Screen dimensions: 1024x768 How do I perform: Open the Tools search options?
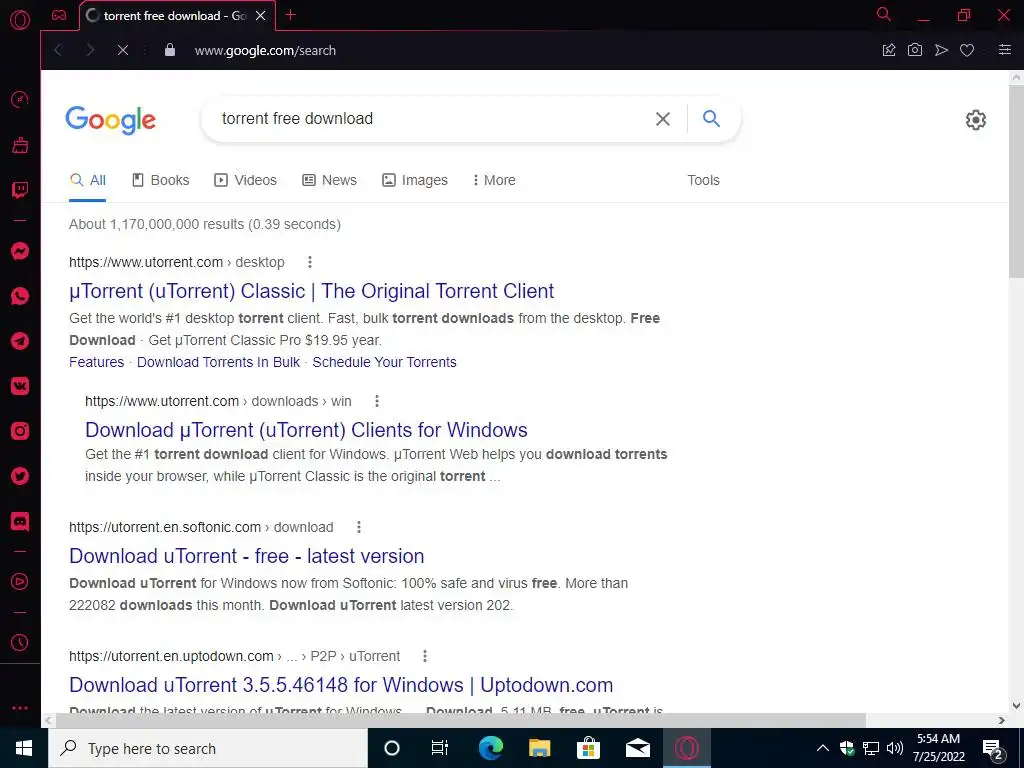(703, 180)
